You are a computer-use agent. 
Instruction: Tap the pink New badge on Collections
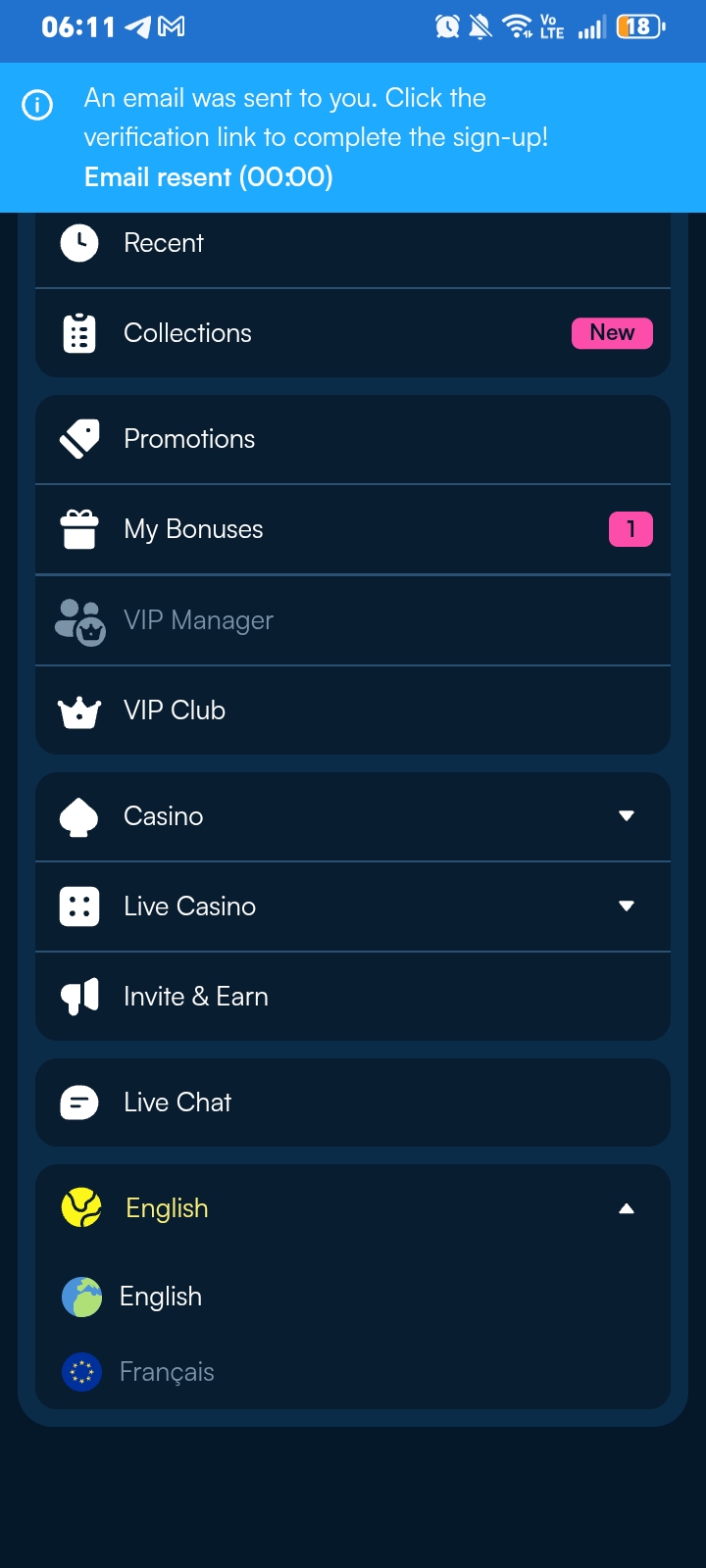tap(612, 333)
